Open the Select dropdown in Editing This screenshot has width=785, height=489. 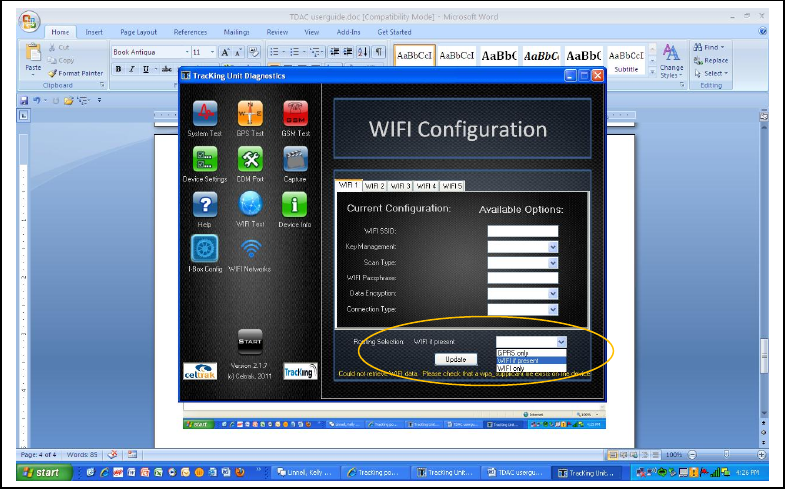[x=712, y=74]
